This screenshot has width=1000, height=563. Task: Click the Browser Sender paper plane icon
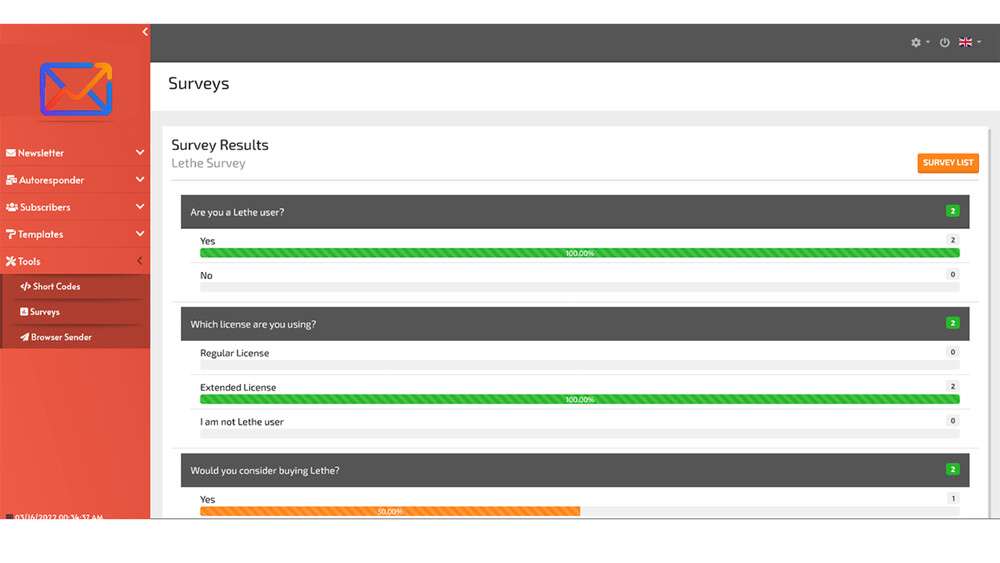(x=24, y=337)
